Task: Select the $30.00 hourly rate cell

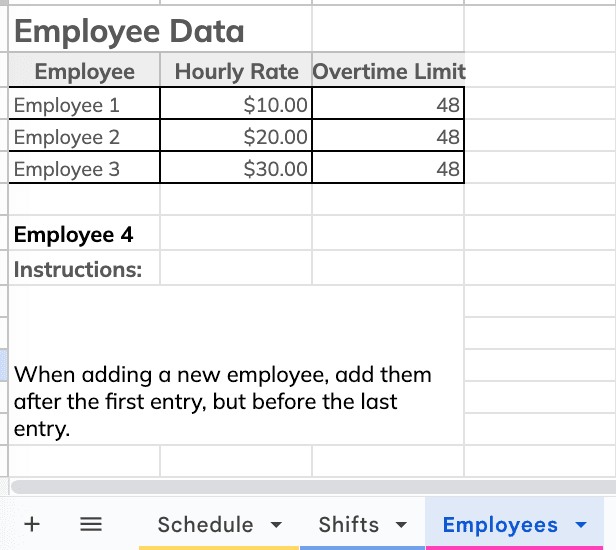Action: pos(236,168)
